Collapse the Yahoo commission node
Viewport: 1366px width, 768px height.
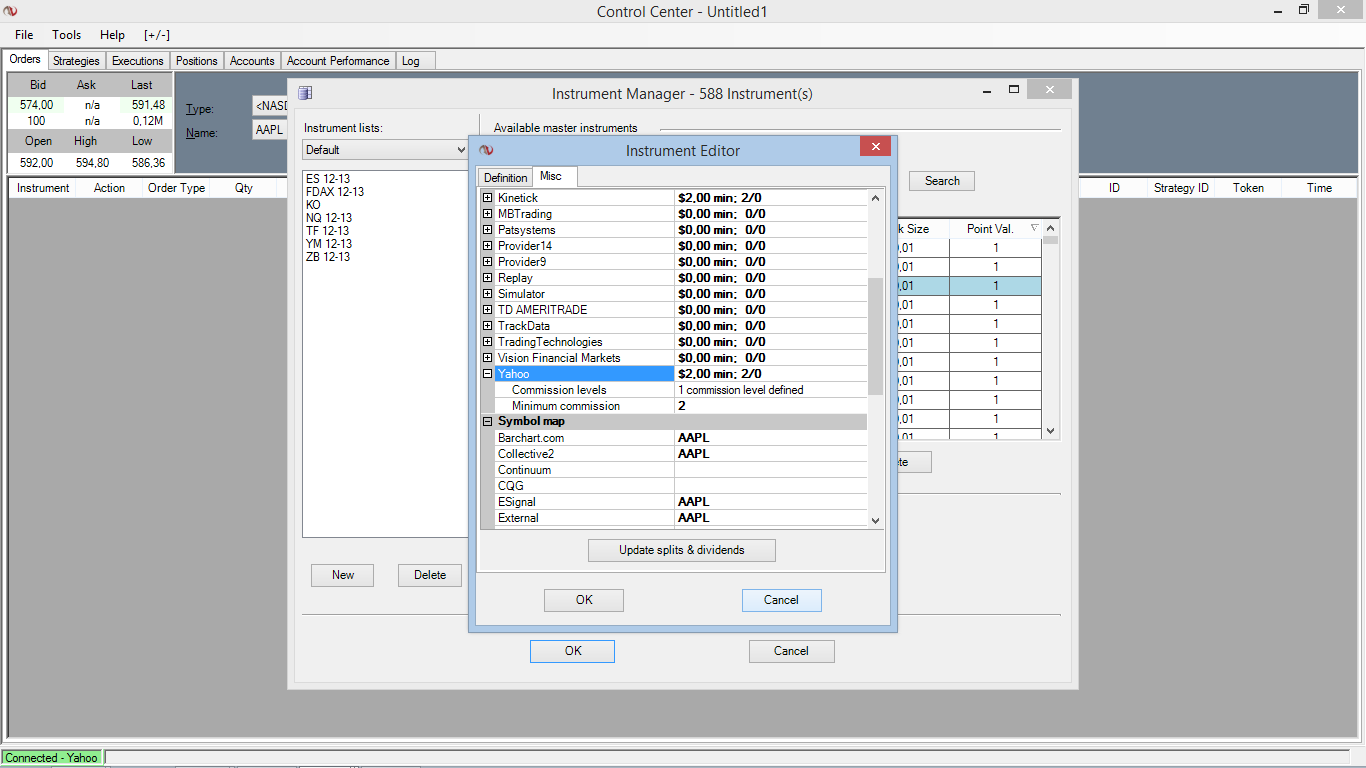[488, 374]
